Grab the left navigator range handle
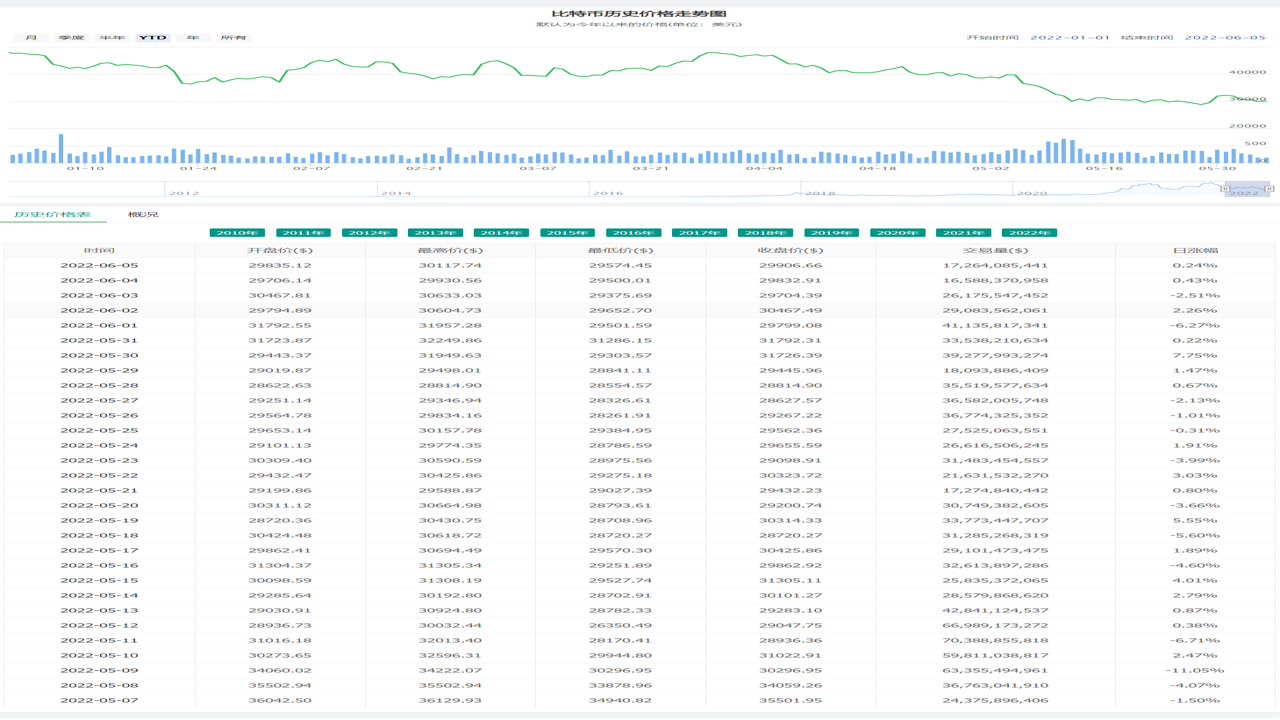Viewport: 1280px width, 720px height. [x=1226, y=188]
